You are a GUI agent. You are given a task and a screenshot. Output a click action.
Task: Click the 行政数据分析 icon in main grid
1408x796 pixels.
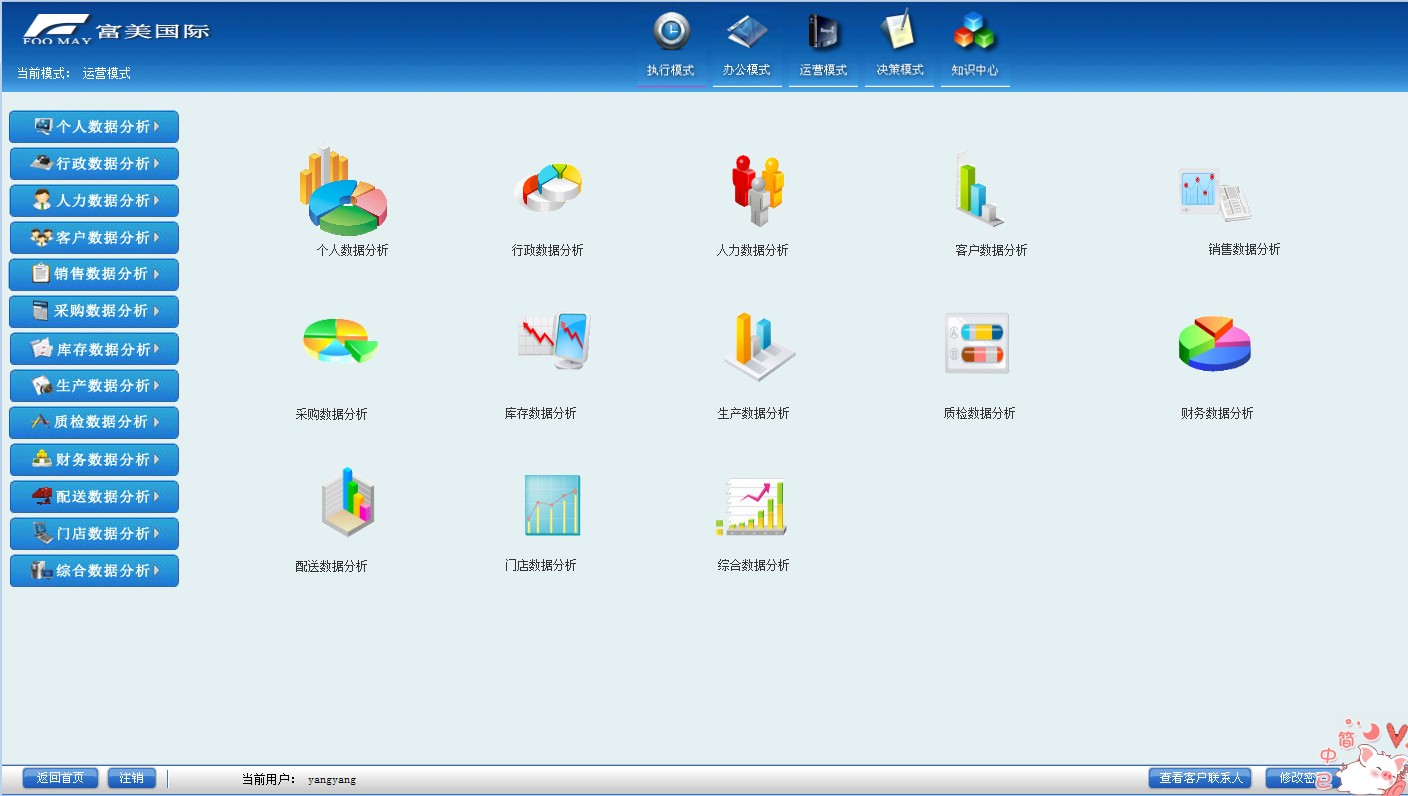[x=548, y=188]
